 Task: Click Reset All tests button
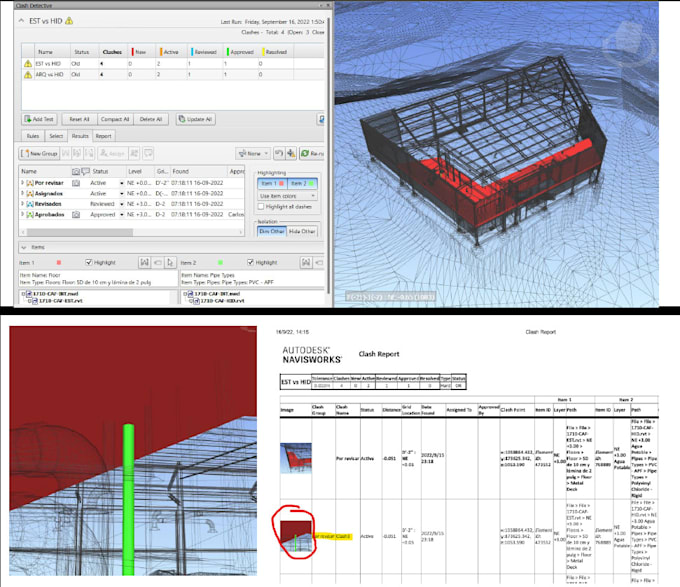click(79, 119)
